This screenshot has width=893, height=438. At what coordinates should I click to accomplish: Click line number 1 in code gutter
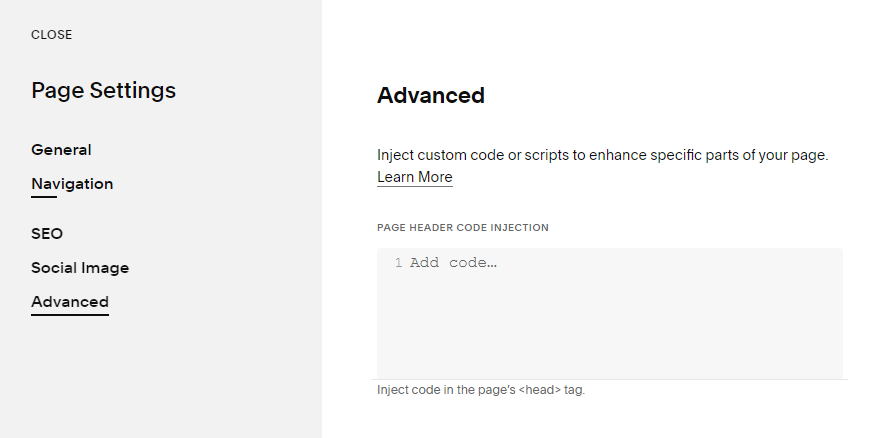(398, 263)
